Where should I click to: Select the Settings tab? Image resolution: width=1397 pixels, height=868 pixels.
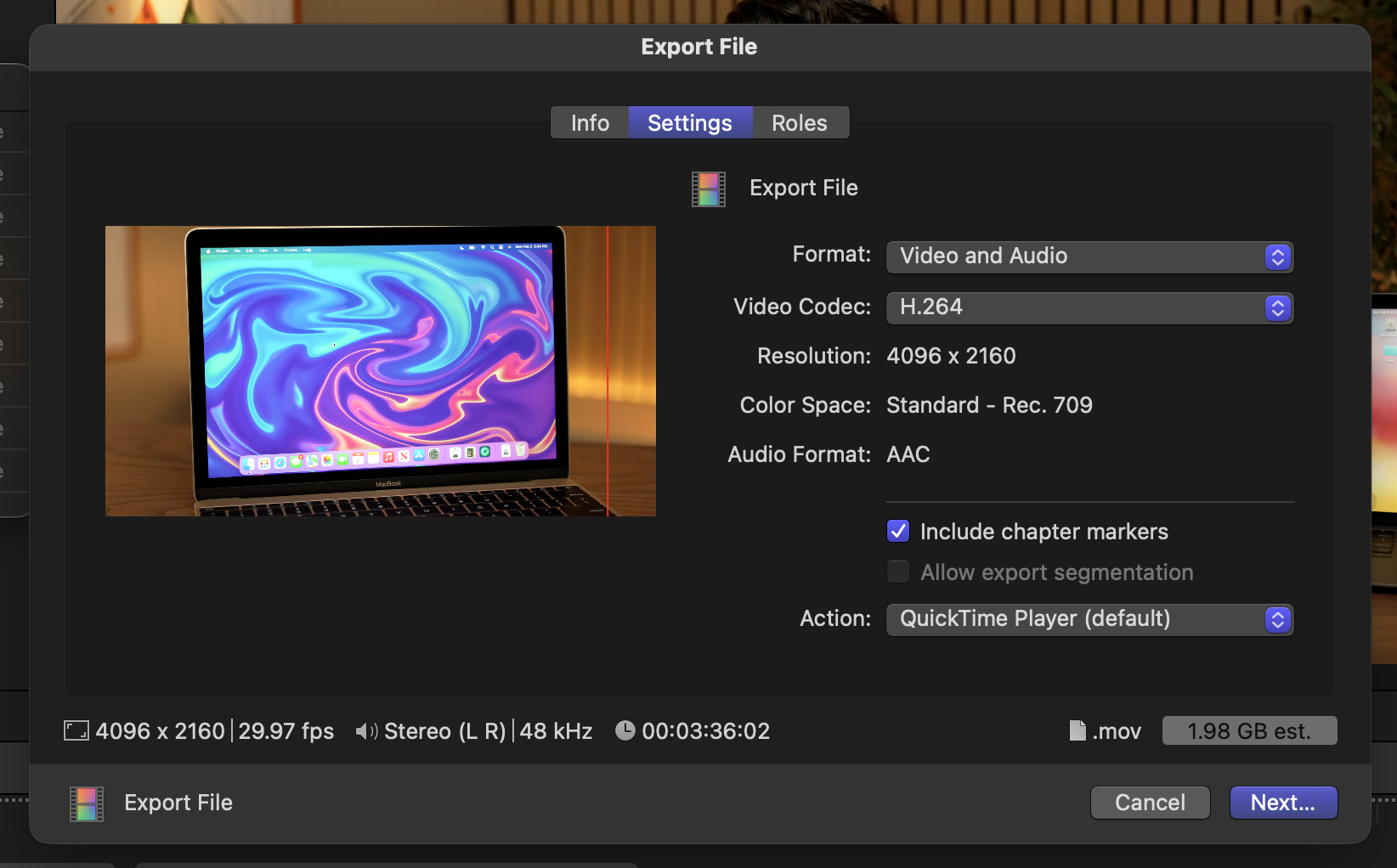click(689, 123)
